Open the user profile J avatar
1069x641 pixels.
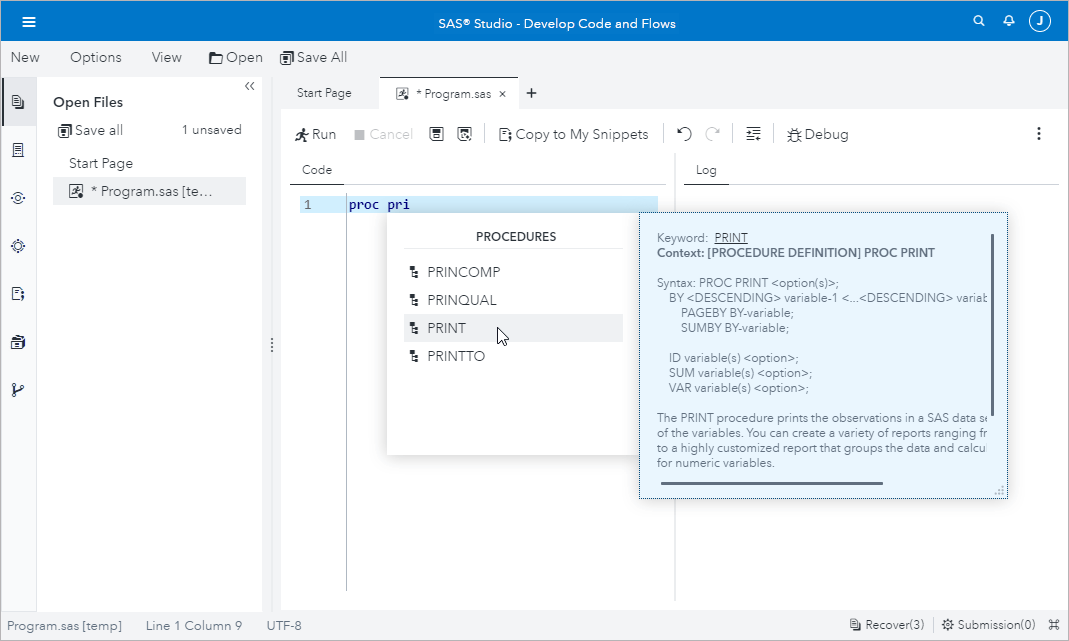pyautogui.click(x=1040, y=21)
